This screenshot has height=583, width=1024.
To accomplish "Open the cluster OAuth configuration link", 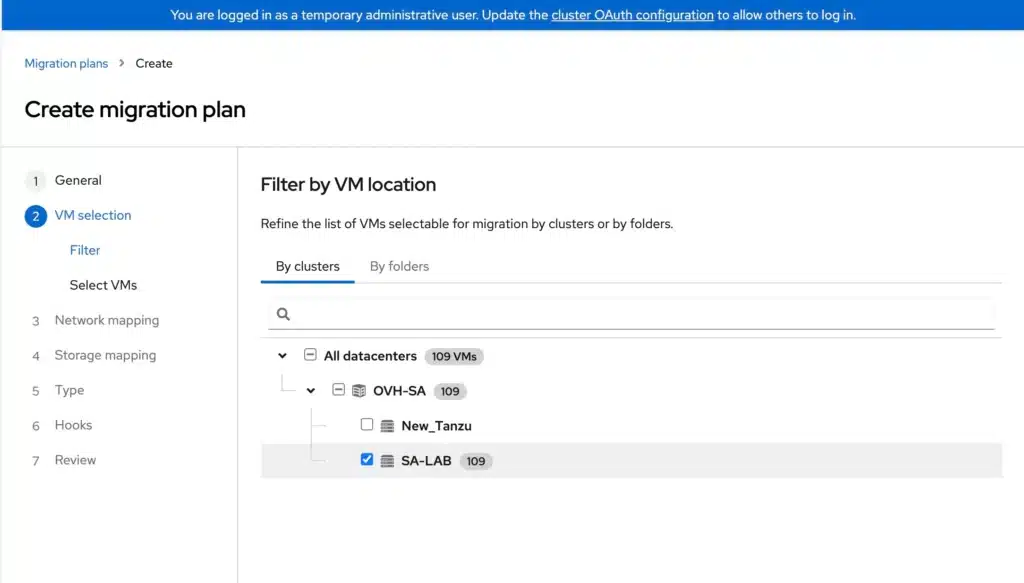I will [632, 15].
